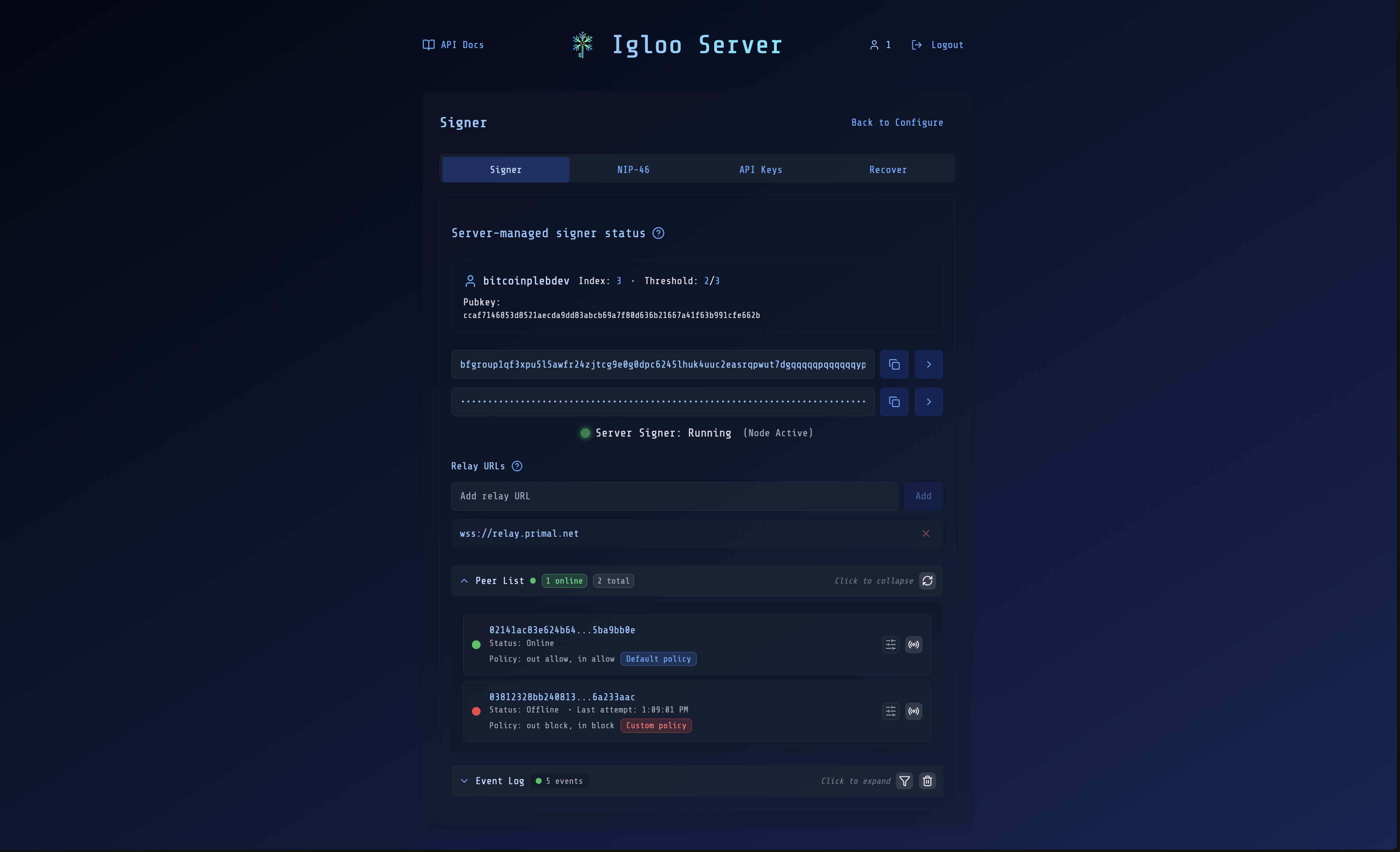Copy the bfgroup credential string
Viewport: 1400px width, 852px height.
(894, 365)
